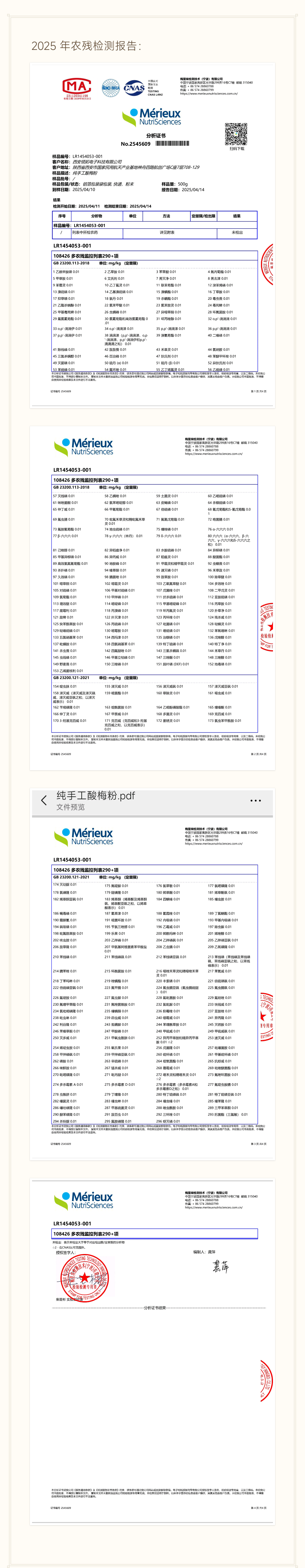Click the 方法 column header
This screenshot has height=1568, width=305.
166,216
